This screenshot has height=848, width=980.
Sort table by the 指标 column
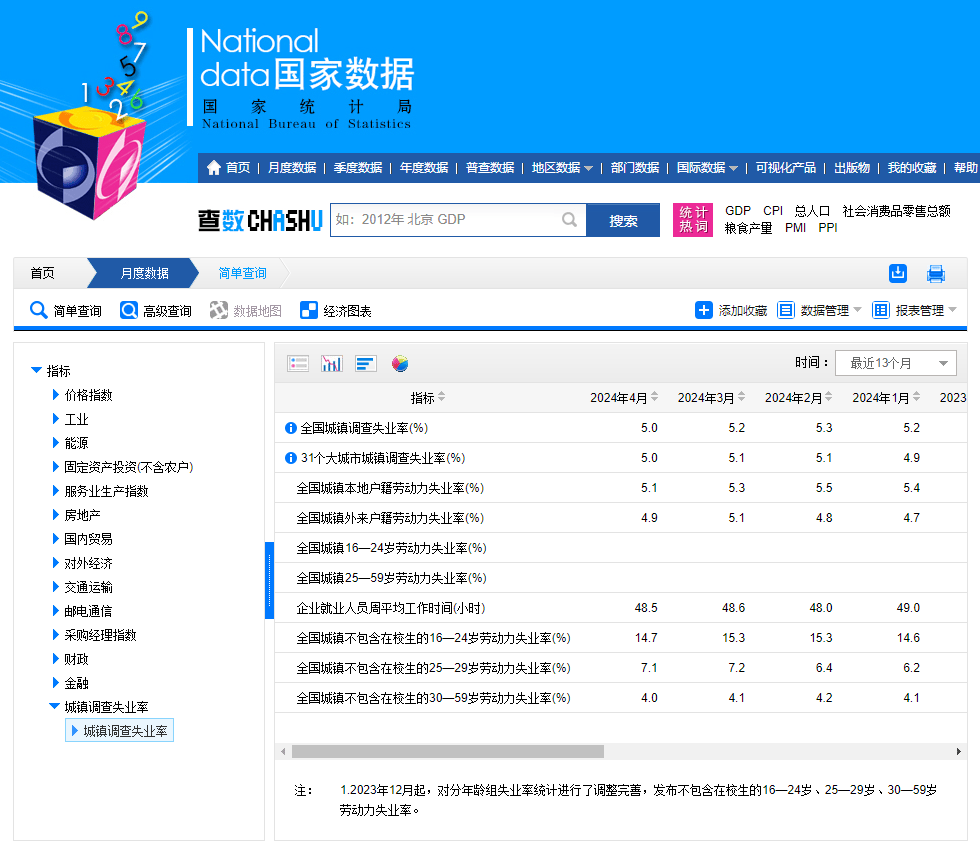point(441,398)
